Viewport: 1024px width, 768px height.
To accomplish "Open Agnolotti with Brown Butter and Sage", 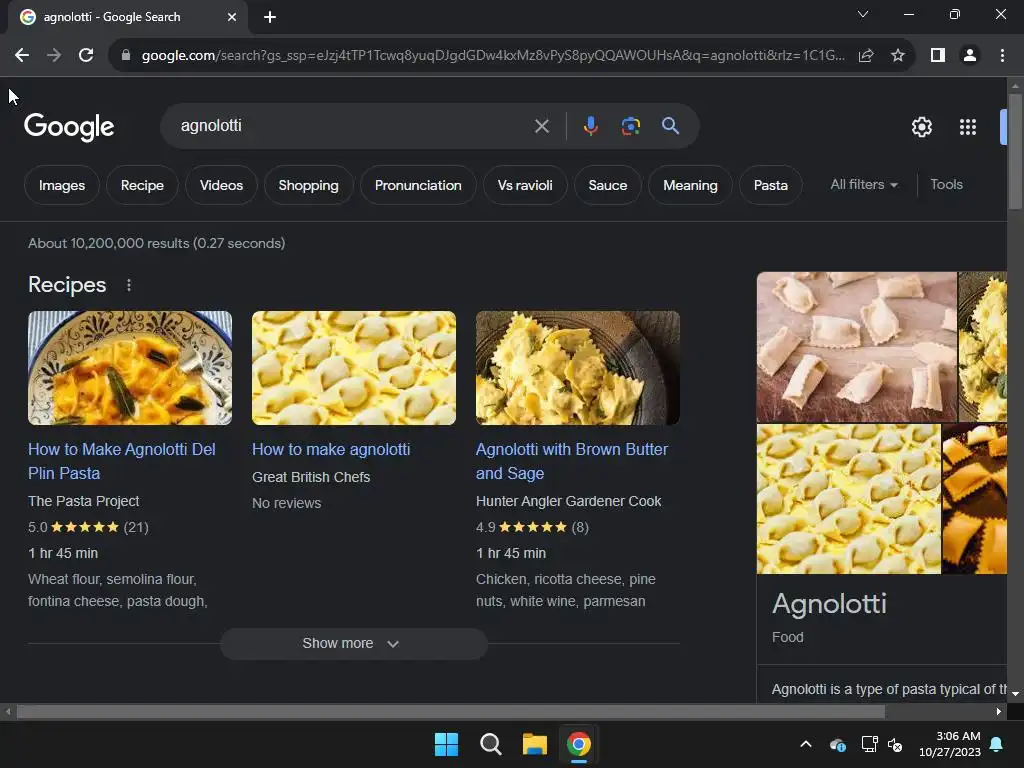I will point(571,461).
